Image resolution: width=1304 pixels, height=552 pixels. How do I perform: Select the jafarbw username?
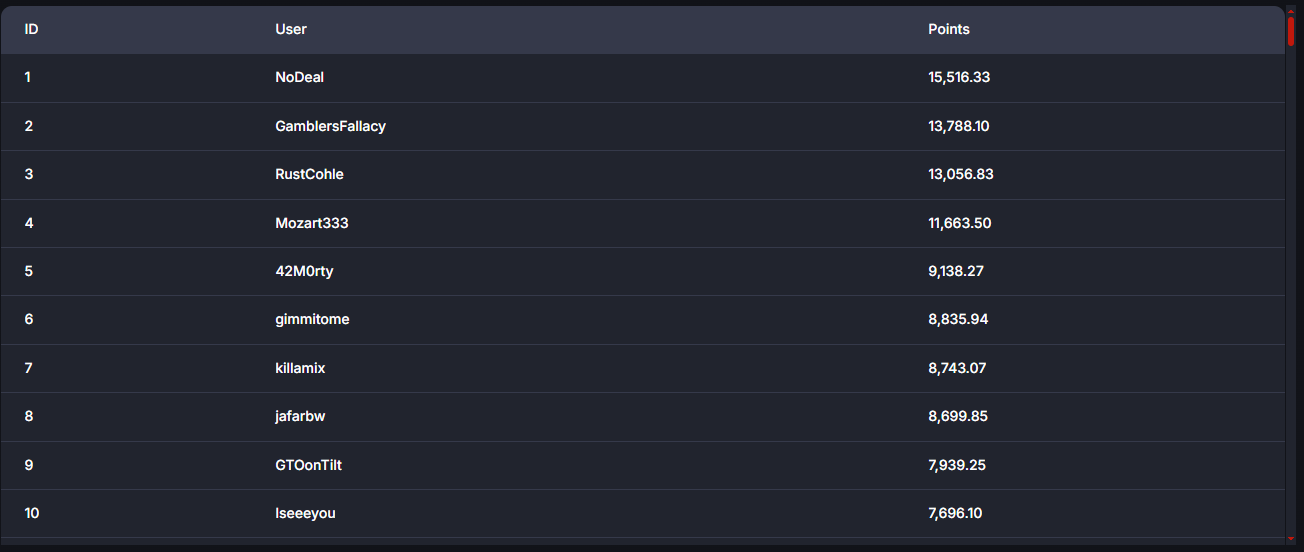300,416
